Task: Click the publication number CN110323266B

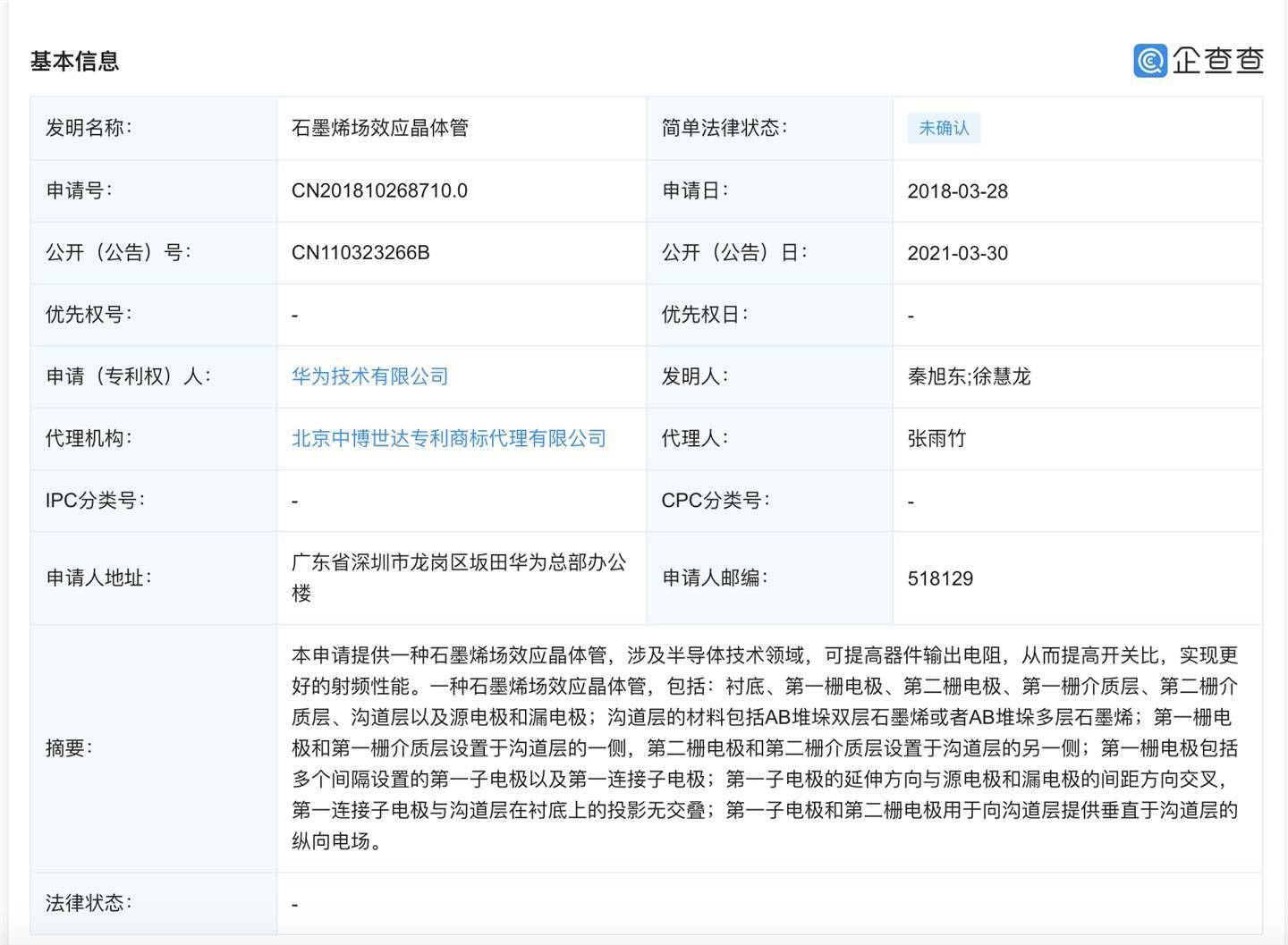Action: 361,252
